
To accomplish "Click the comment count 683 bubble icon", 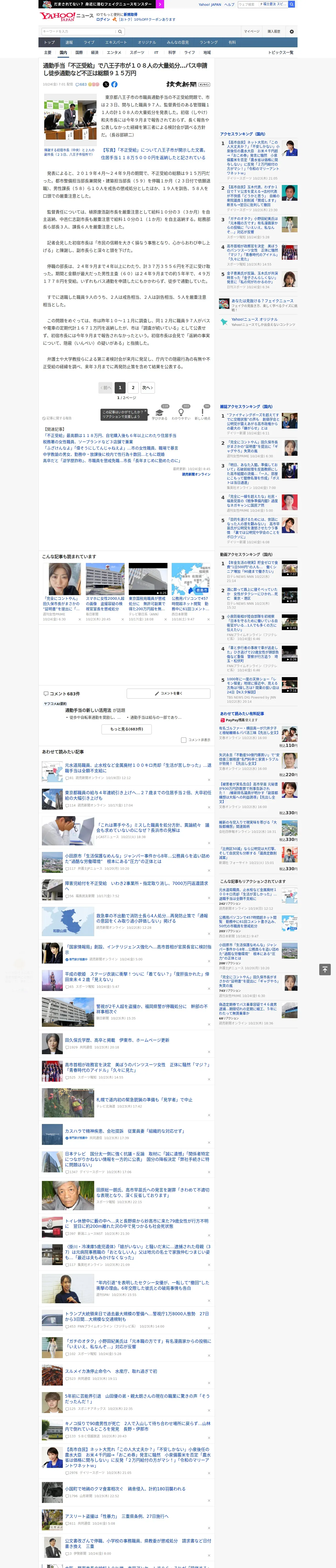I will [x=81, y=85].
